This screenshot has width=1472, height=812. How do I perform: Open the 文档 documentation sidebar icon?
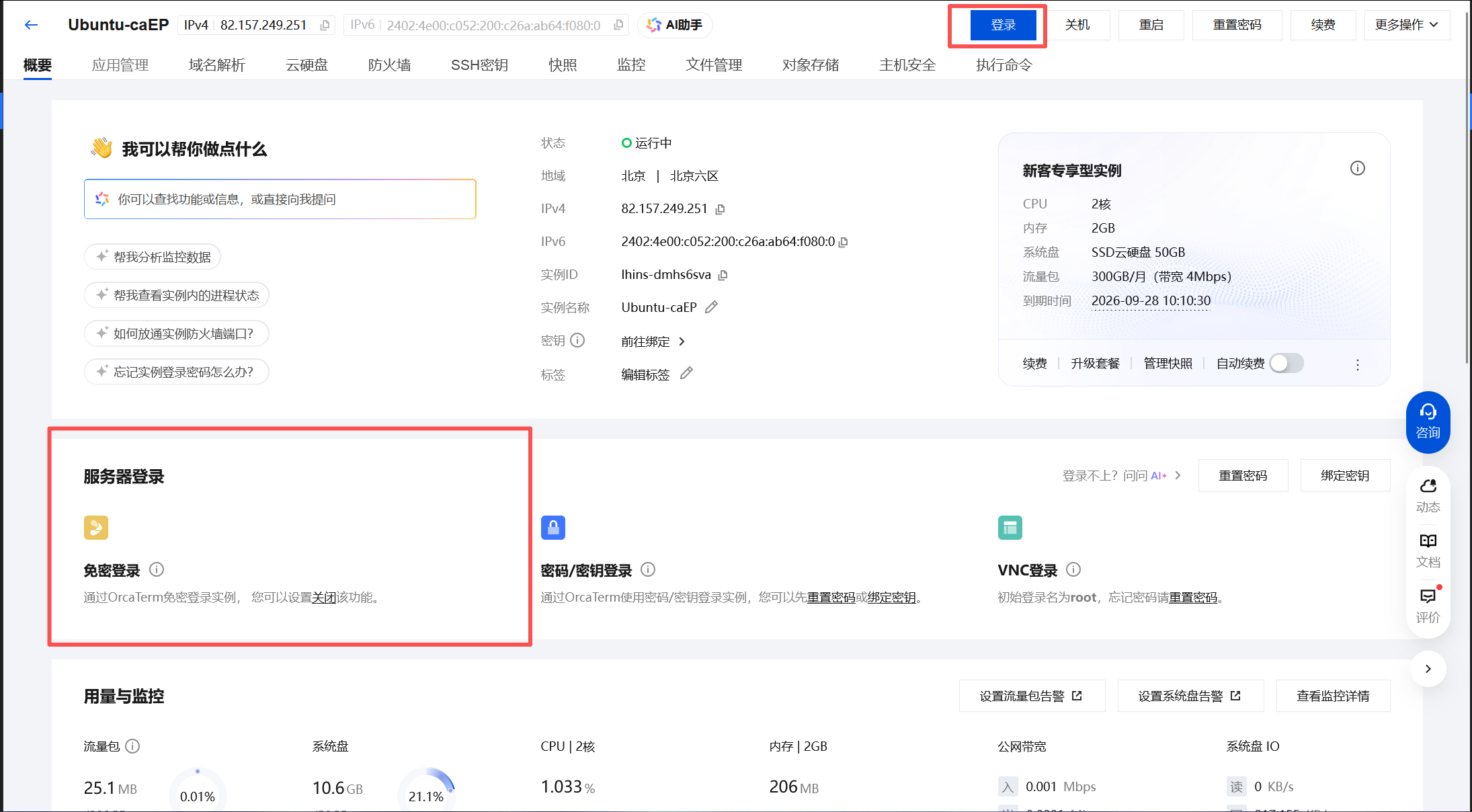pyautogui.click(x=1428, y=550)
